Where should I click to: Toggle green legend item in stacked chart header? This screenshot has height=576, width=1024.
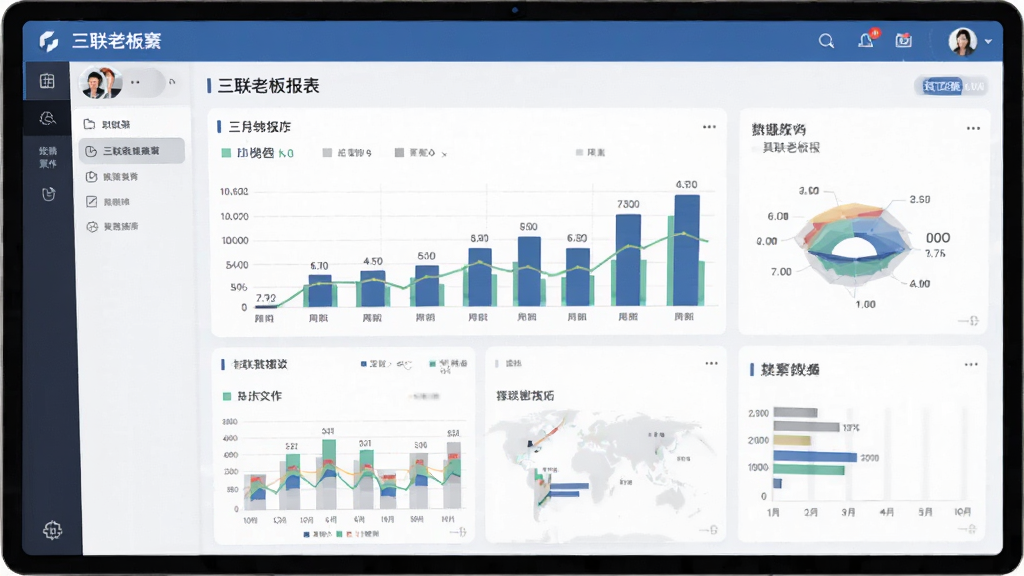pyautogui.click(x=449, y=364)
